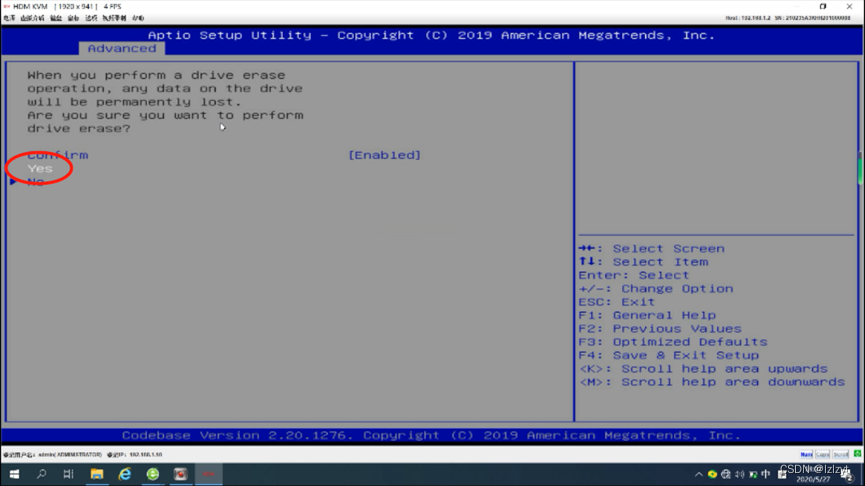Click 'F3: Optimized Defaults' line

[x=673, y=342]
